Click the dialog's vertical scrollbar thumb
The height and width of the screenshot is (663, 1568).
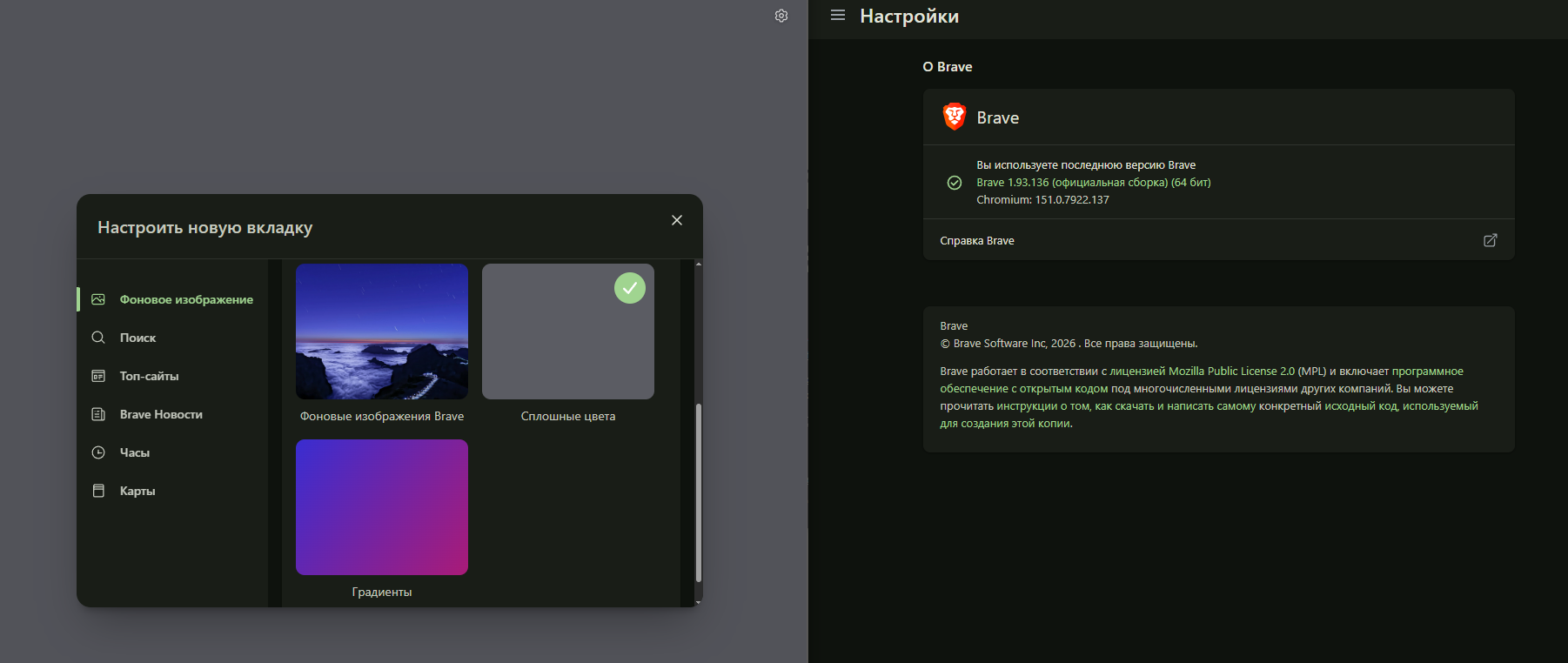(x=699, y=492)
